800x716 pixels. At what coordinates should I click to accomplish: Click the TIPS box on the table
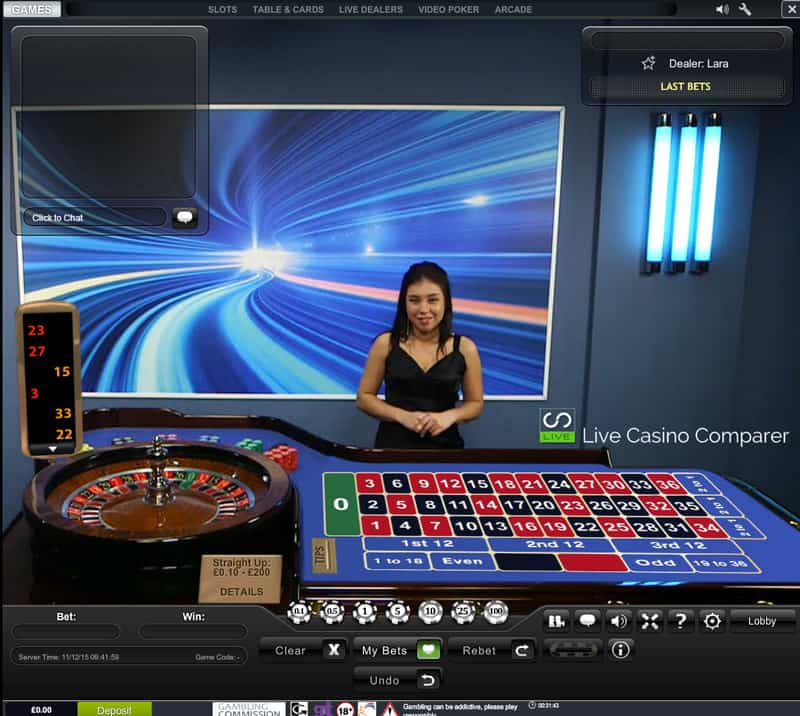pos(323,555)
